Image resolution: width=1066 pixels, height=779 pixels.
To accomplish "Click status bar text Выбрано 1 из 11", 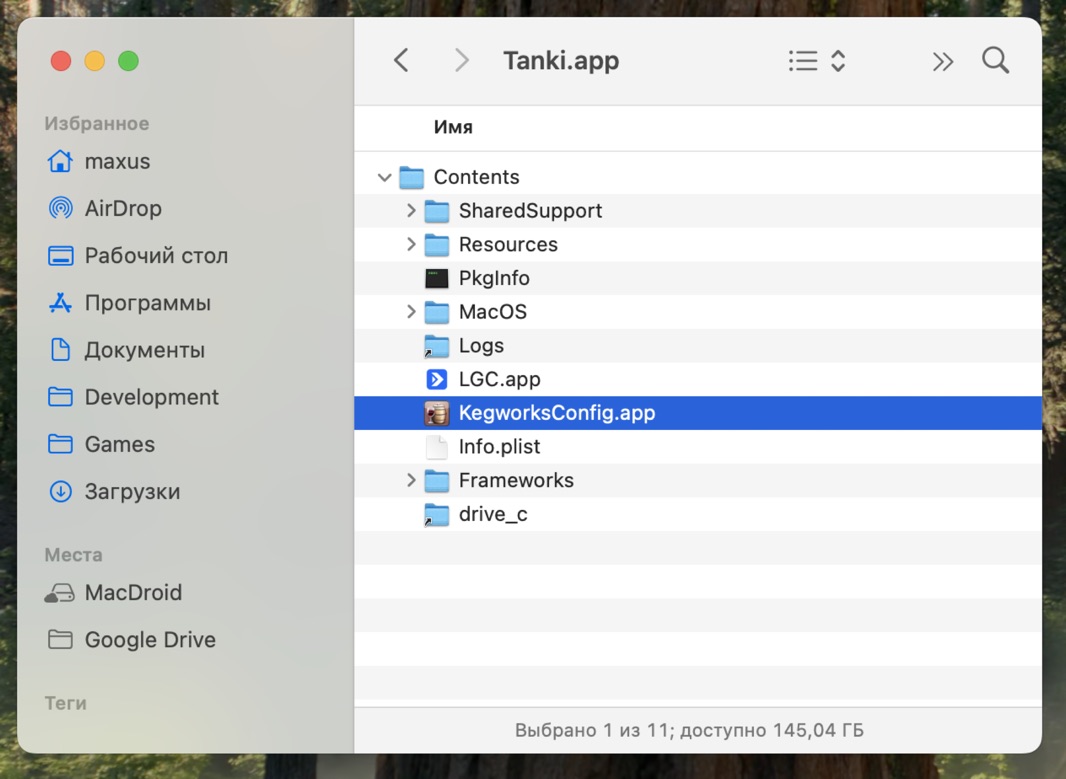I will click(x=591, y=731).
